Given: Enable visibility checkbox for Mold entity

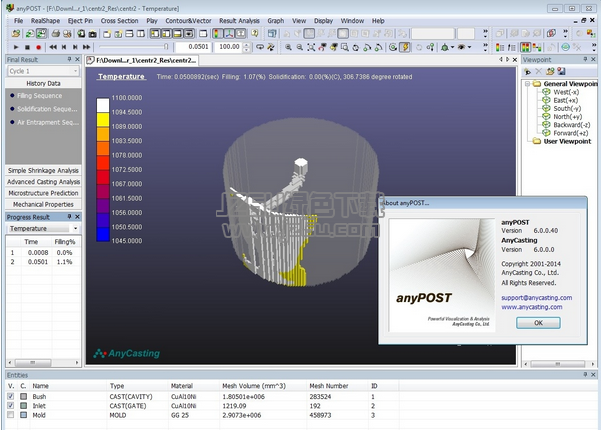Looking at the screenshot, I should click(10, 415).
